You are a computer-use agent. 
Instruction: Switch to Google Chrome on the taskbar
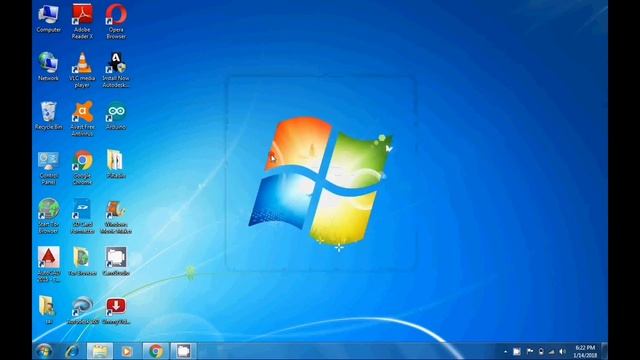[x=156, y=351]
